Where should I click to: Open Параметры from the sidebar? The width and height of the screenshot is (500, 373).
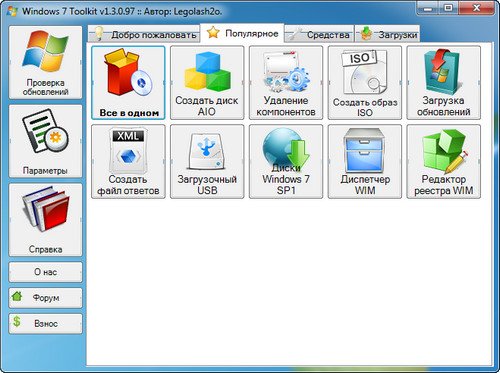tap(45, 141)
